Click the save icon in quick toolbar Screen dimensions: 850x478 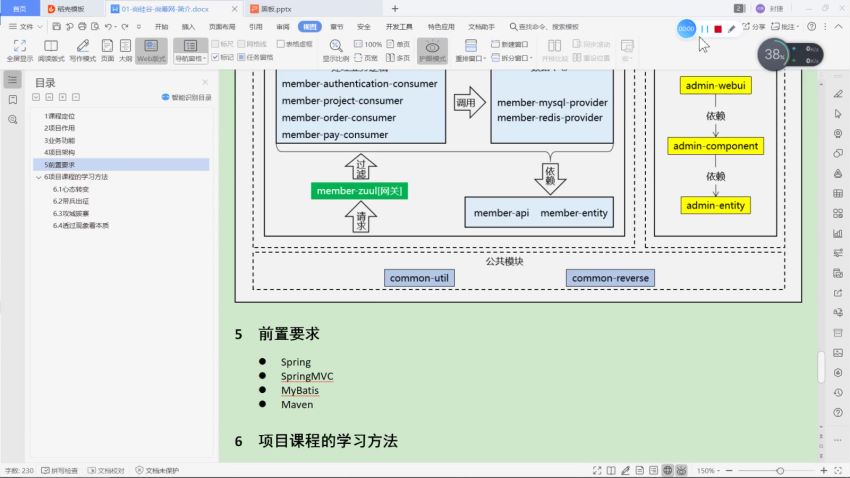tap(56, 27)
